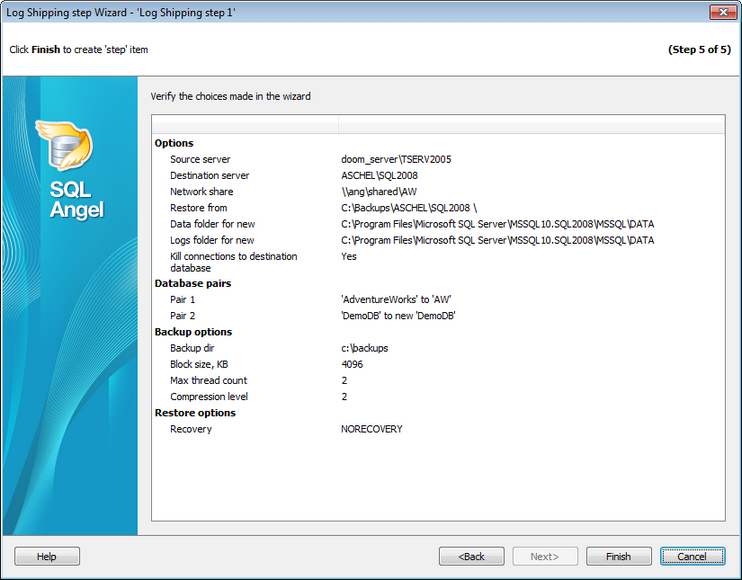Screen dimensions: 742x580
Task: Click the Block size, KB label
Action: click(199, 364)
